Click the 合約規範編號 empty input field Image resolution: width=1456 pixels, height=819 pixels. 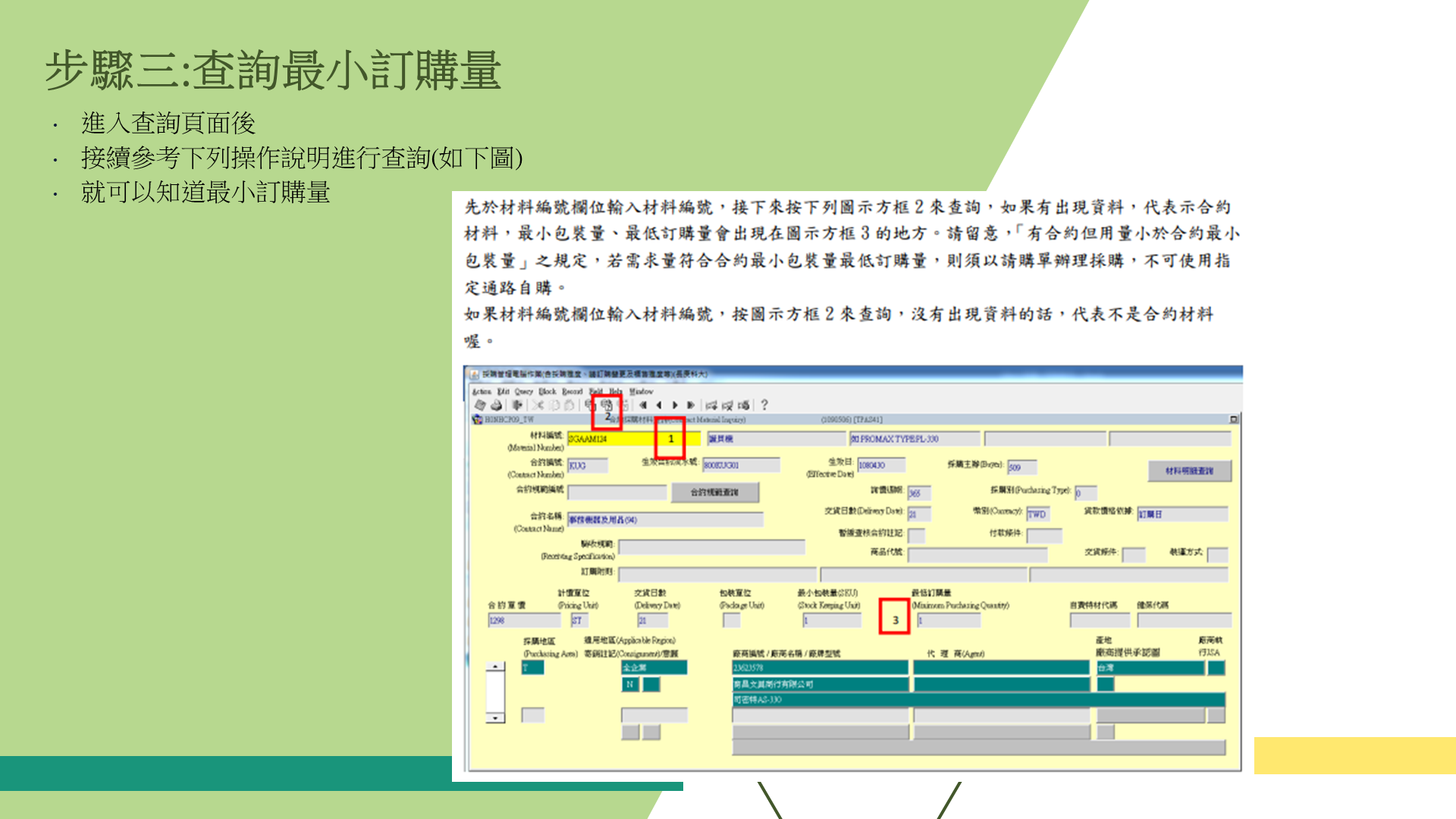(x=617, y=492)
